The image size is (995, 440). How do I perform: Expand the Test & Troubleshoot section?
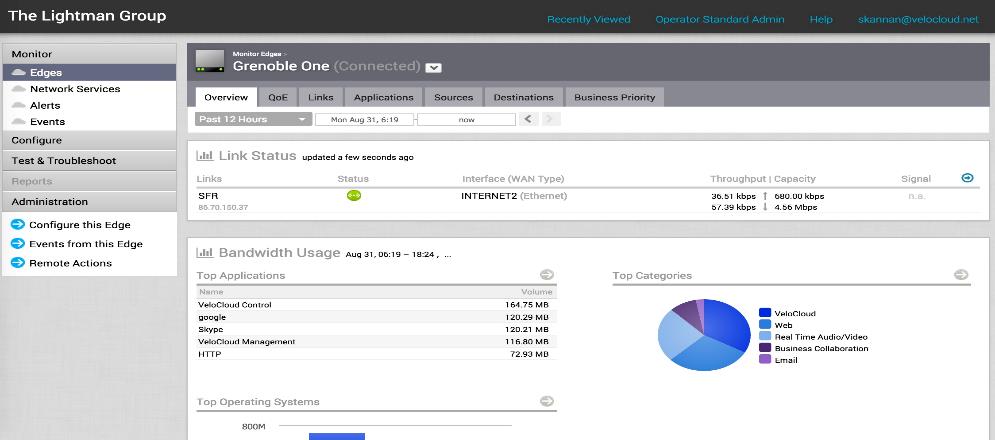pos(89,161)
